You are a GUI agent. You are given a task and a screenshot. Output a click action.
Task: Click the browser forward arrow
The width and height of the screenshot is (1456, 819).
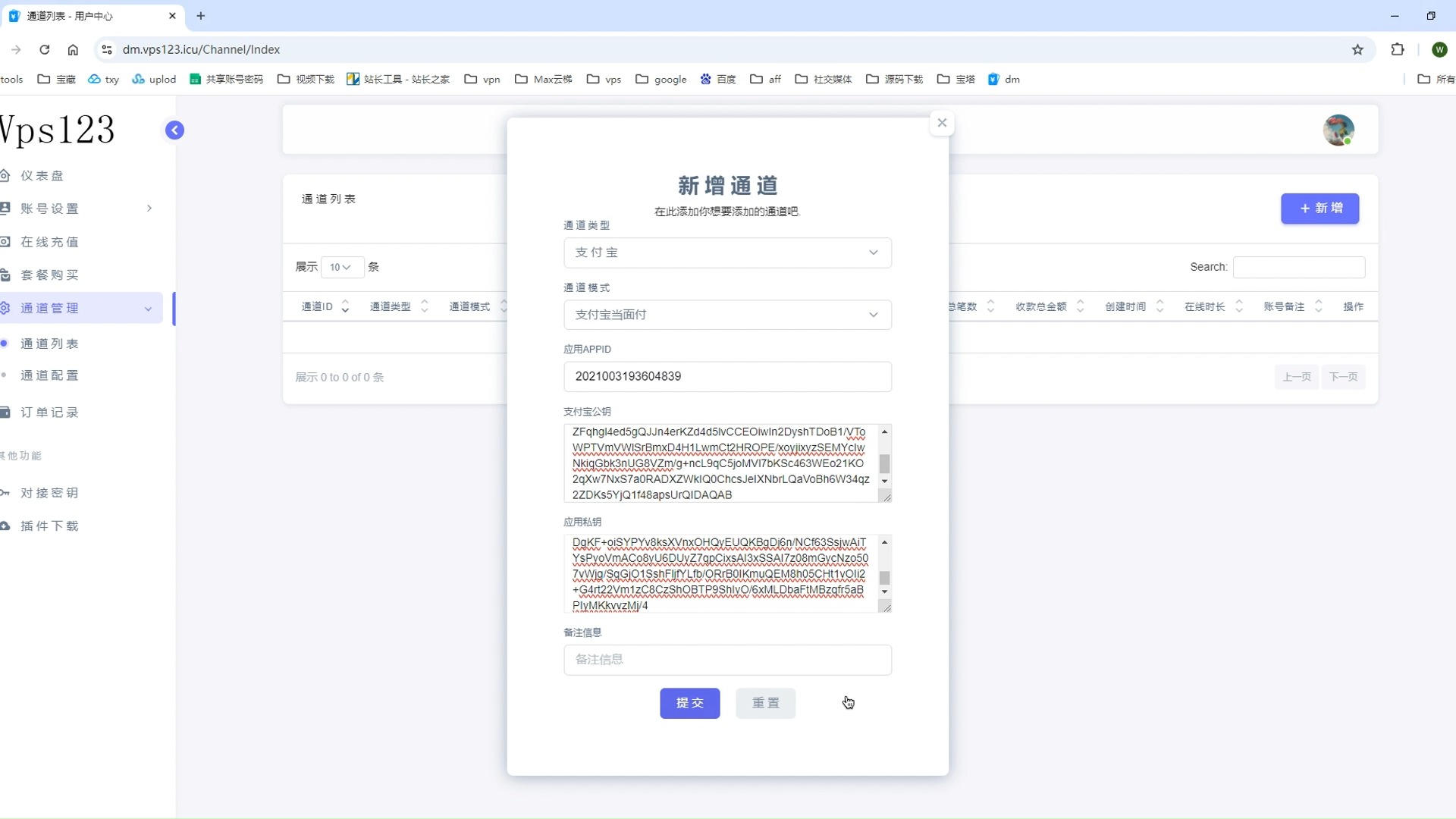(x=16, y=49)
